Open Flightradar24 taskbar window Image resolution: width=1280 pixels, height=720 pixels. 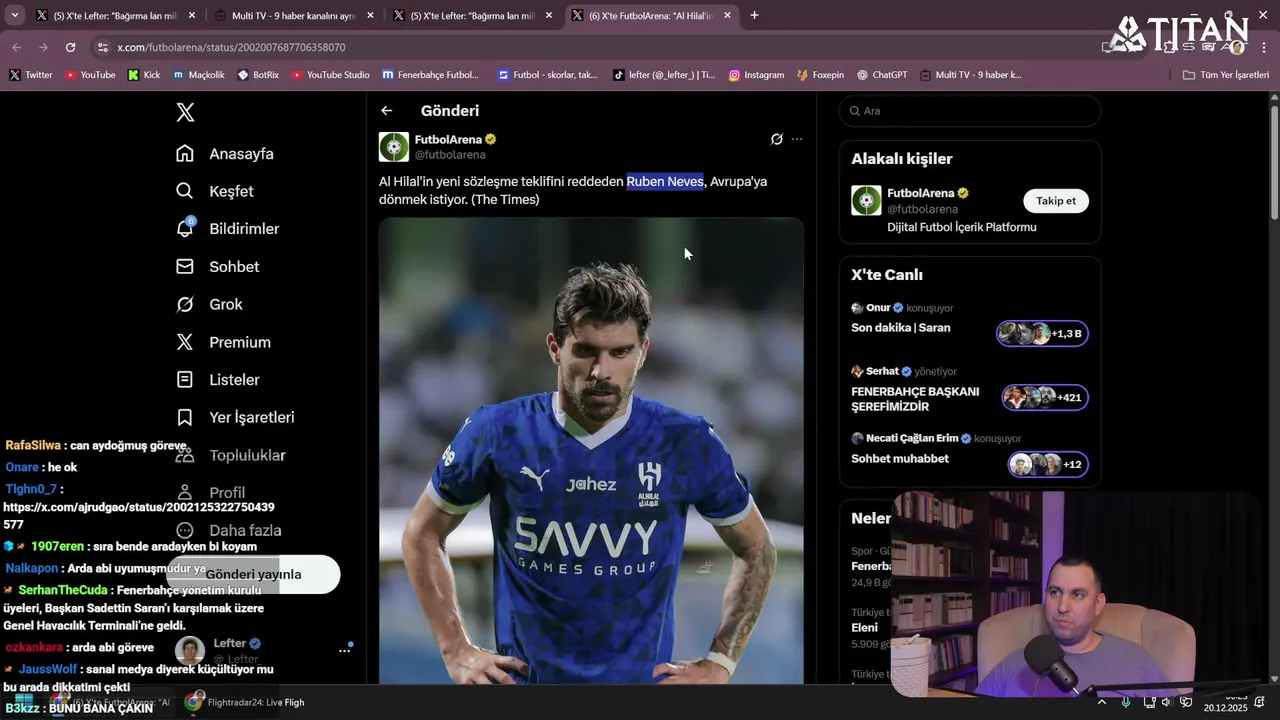coord(244,703)
